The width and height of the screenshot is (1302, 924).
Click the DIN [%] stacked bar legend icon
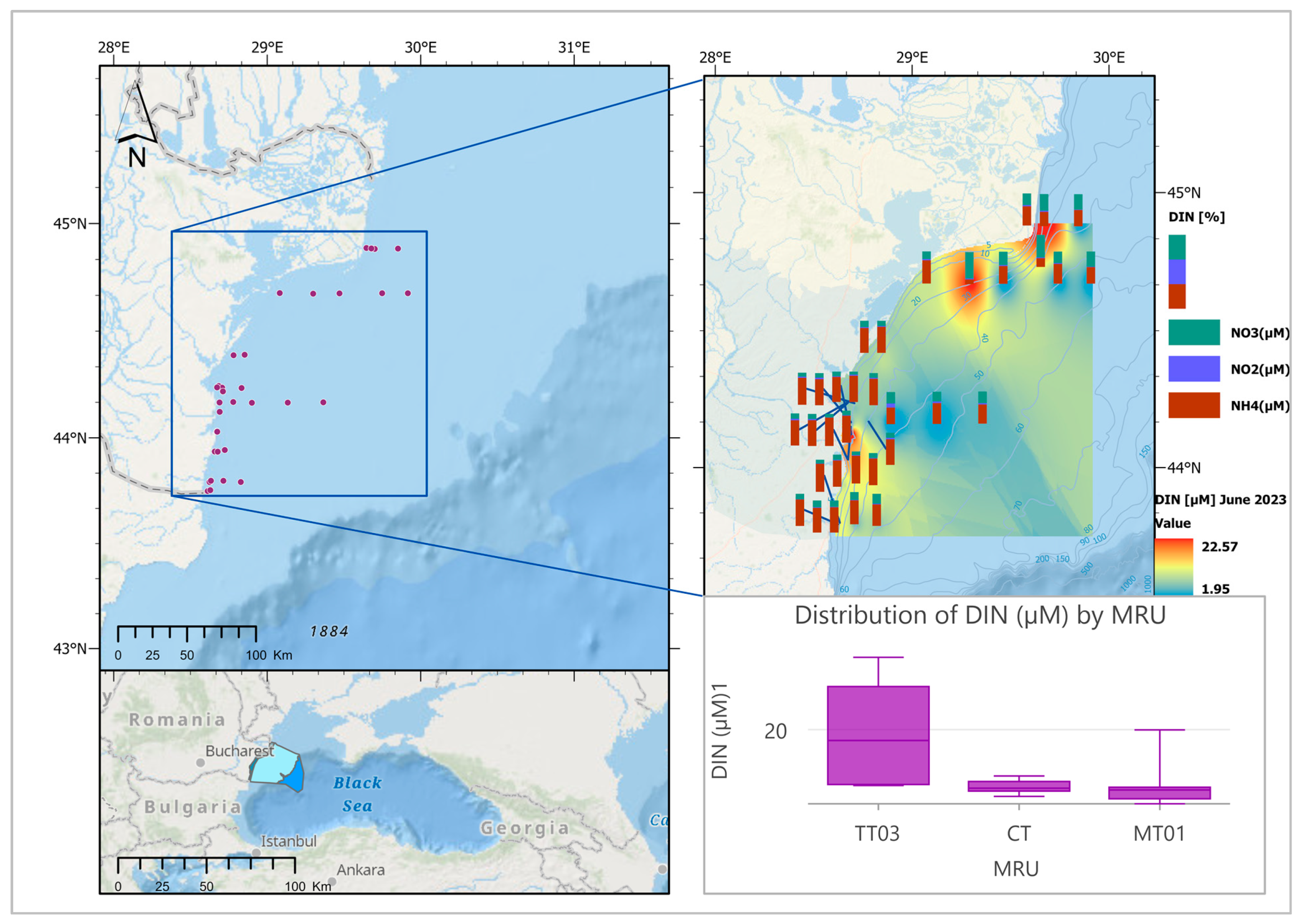click(1177, 271)
